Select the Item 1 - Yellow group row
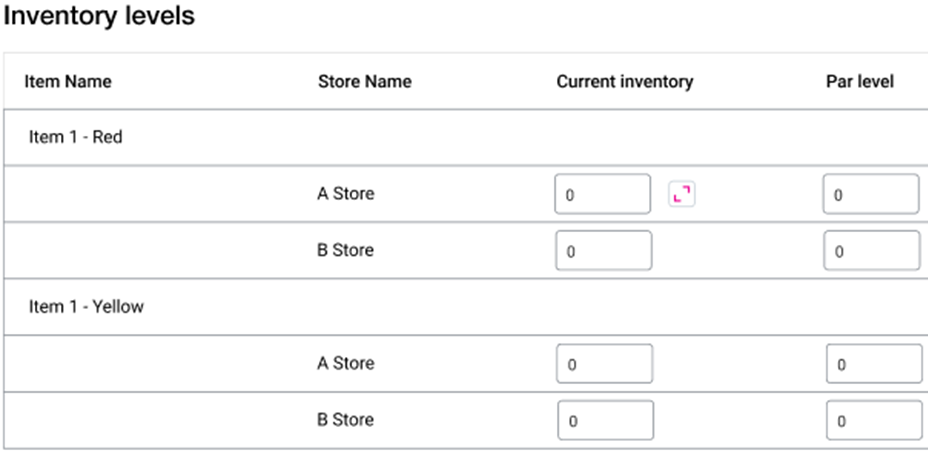 point(86,307)
